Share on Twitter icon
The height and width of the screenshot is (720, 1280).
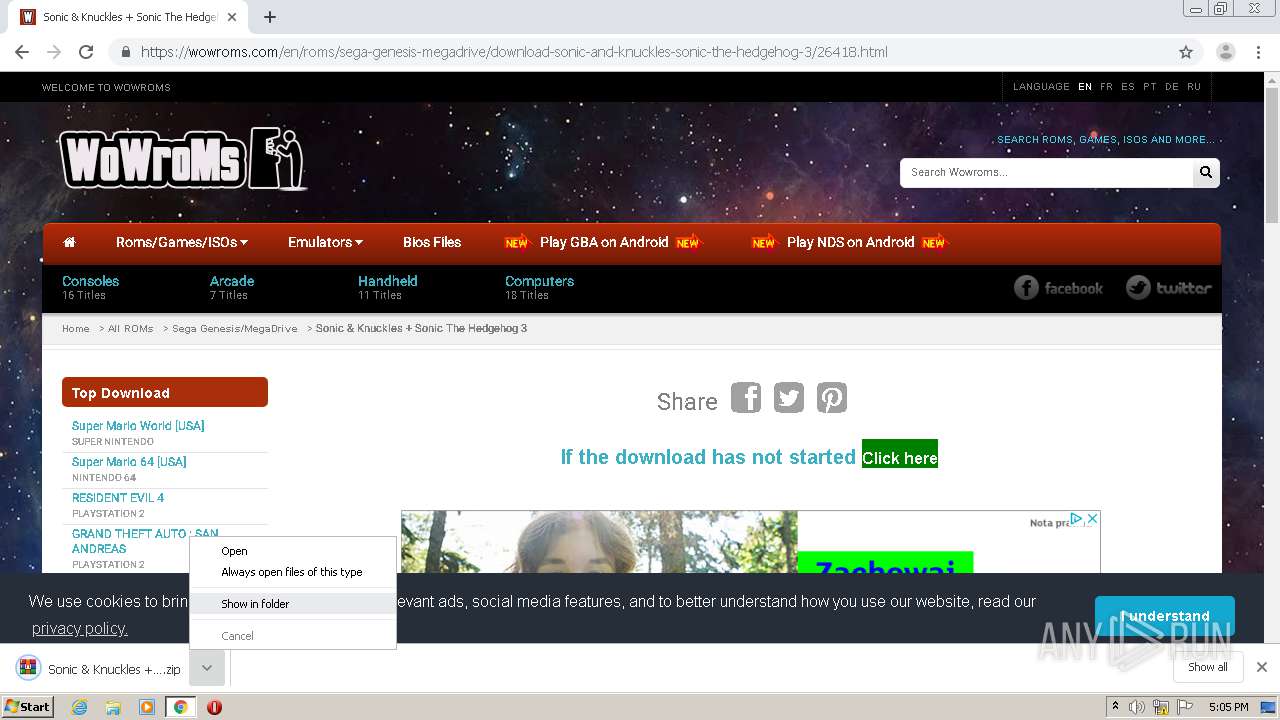pyautogui.click(x=789, y=398)
